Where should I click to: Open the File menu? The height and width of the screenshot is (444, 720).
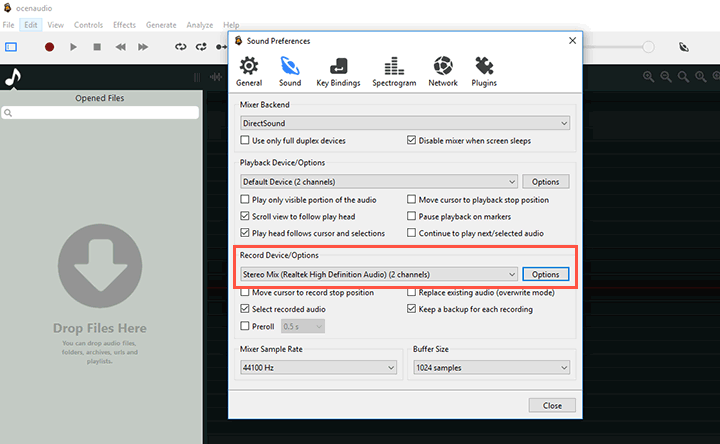(8, 25)
